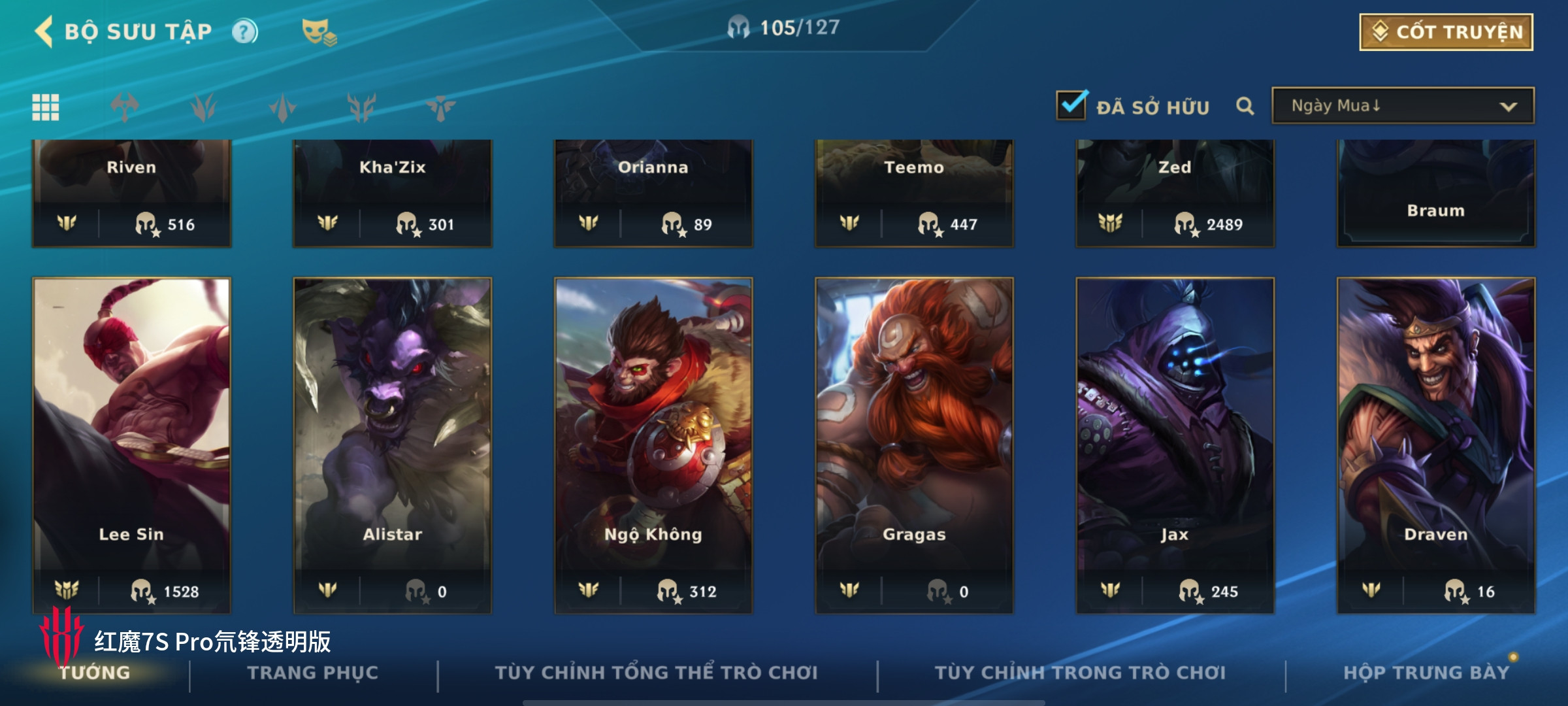Filter by the support role icon
The image size is (1568, 706).
click(x=441, y=107)
